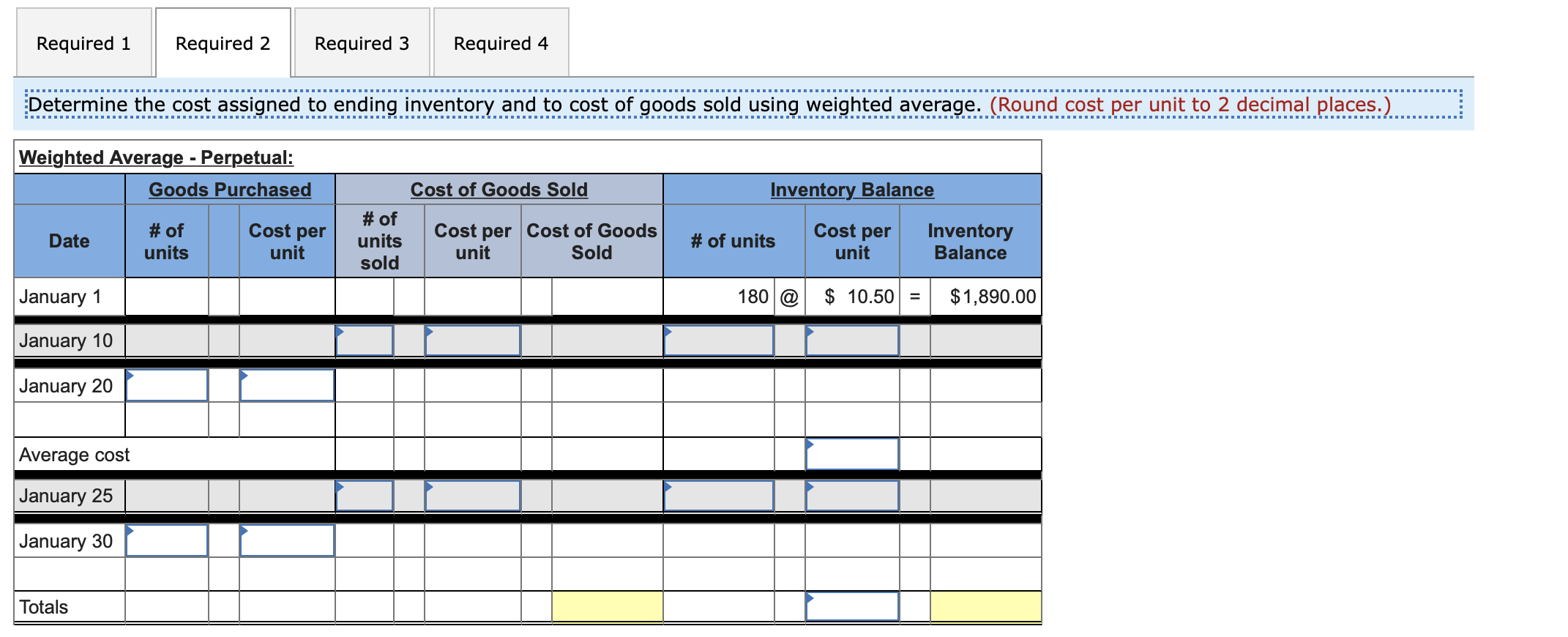1568x637 pixels.
Task: Click January 30 purchased units input
Action: [x=167, y=540]
